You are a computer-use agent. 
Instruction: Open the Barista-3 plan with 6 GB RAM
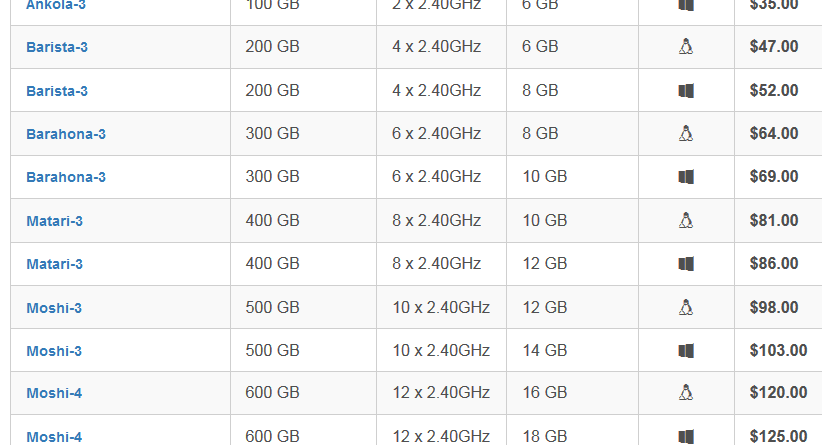point(57,47)
